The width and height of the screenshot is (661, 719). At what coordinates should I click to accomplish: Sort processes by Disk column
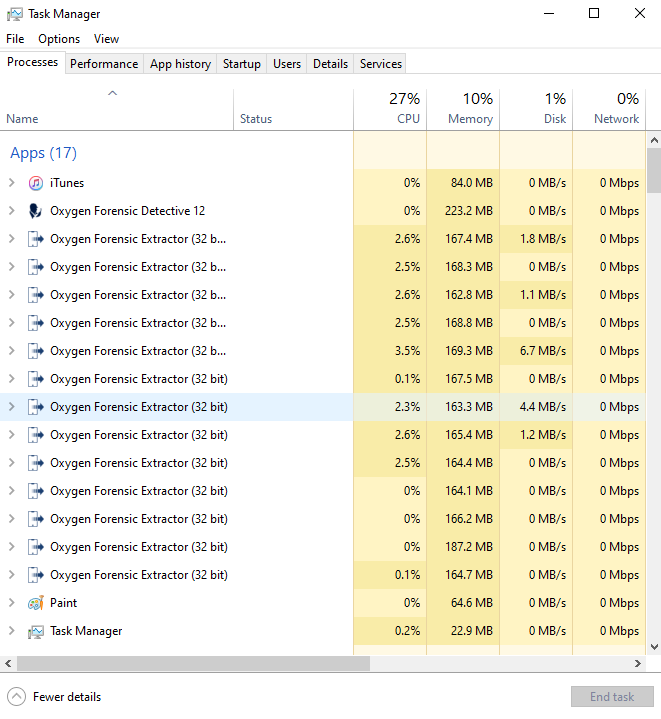(536, 110)
